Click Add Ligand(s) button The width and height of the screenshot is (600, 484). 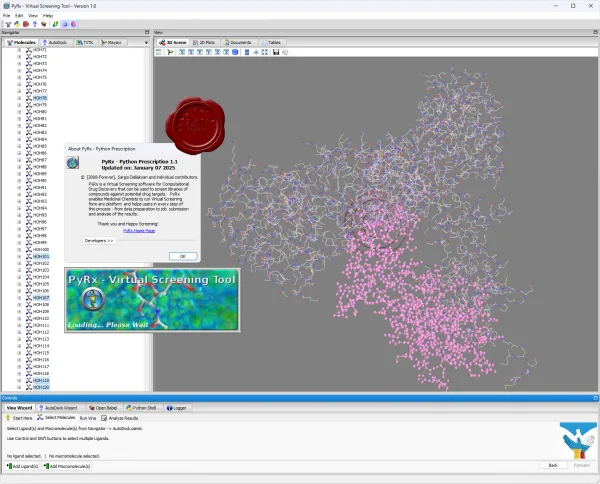click(x=22, y=466)
